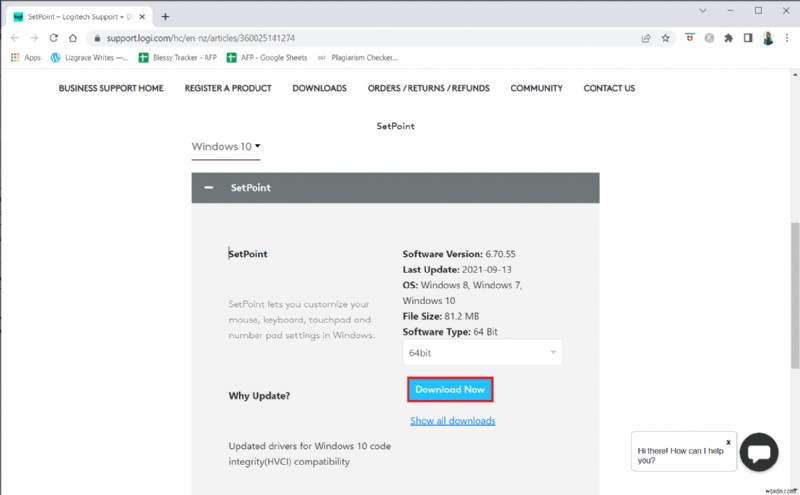Open the Extensions puzzle icon
Viewport: 800px width, 495px height.
(729, 38)
